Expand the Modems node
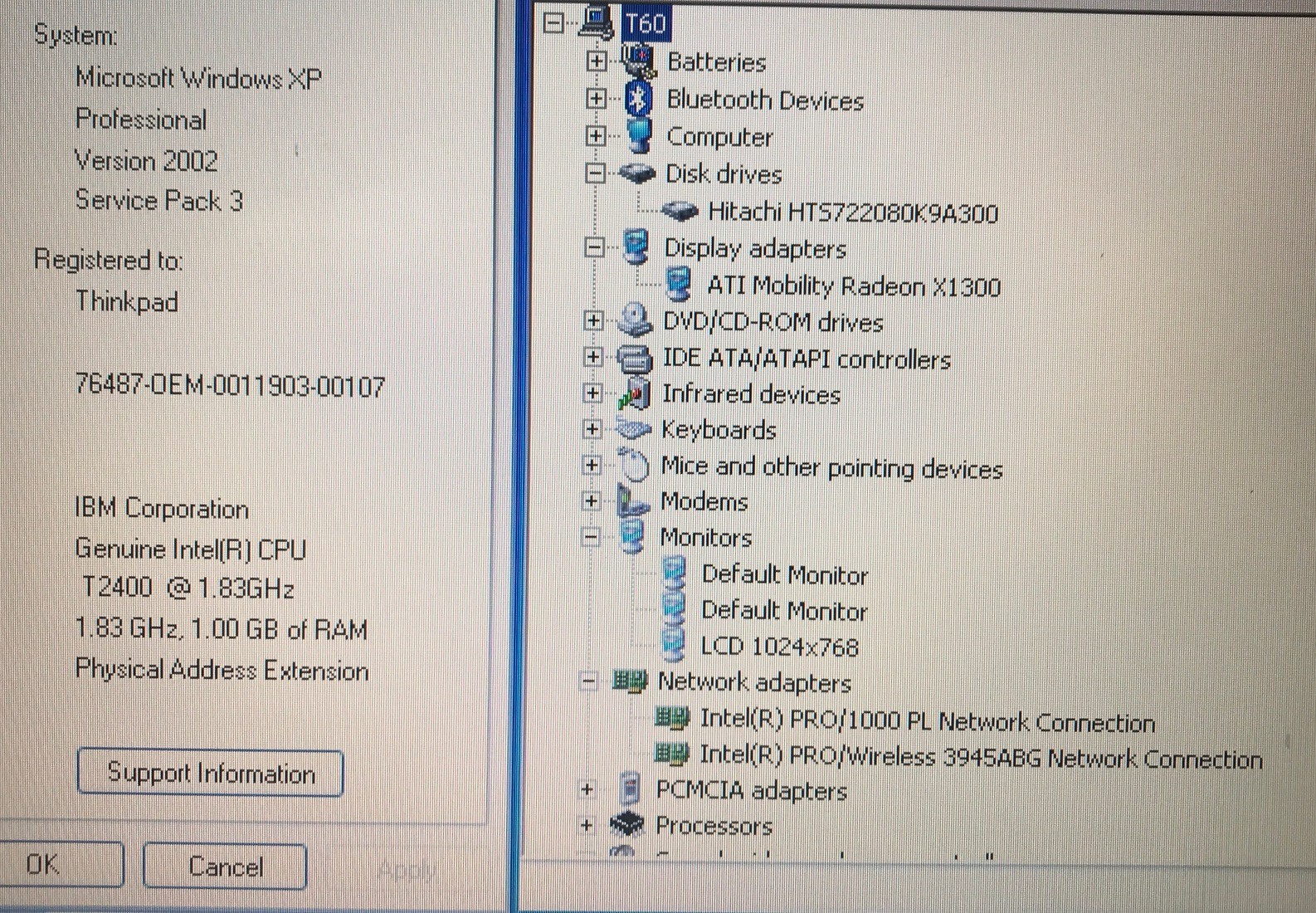 point(591,500)
